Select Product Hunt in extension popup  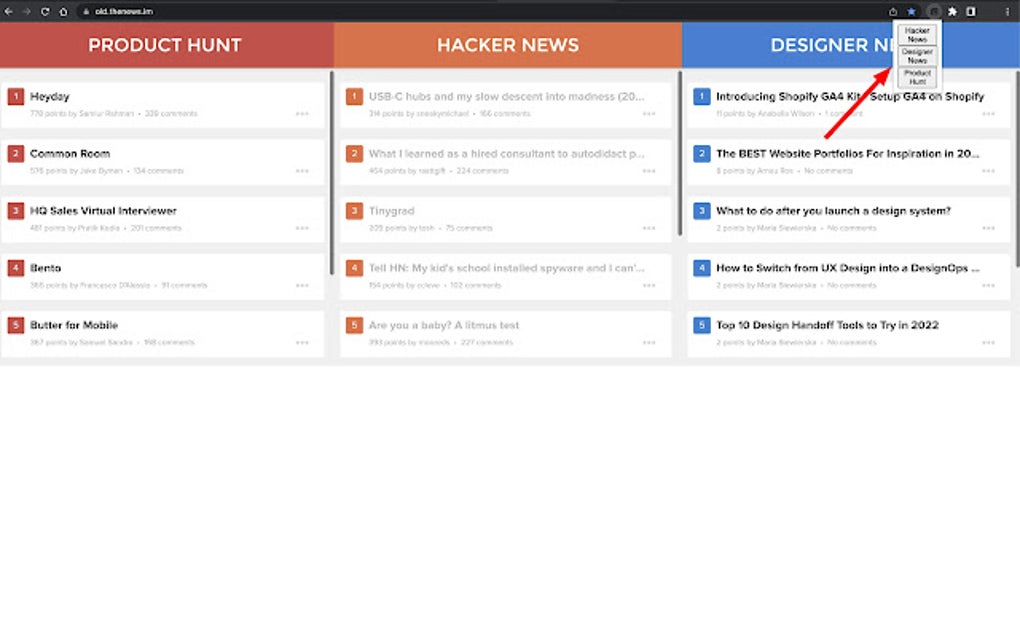click(917, 77)
